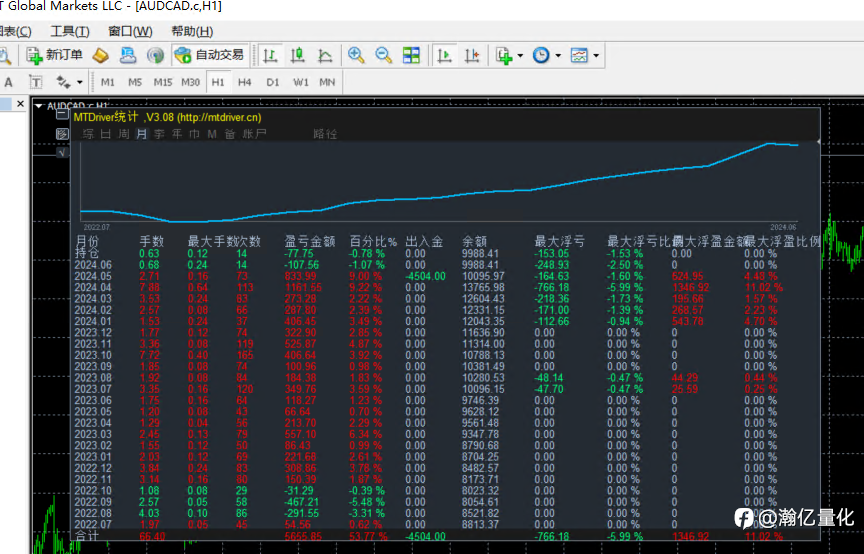Switch chart to bar chart
Screen dimensions: 864x554
(x=270, y=55)
